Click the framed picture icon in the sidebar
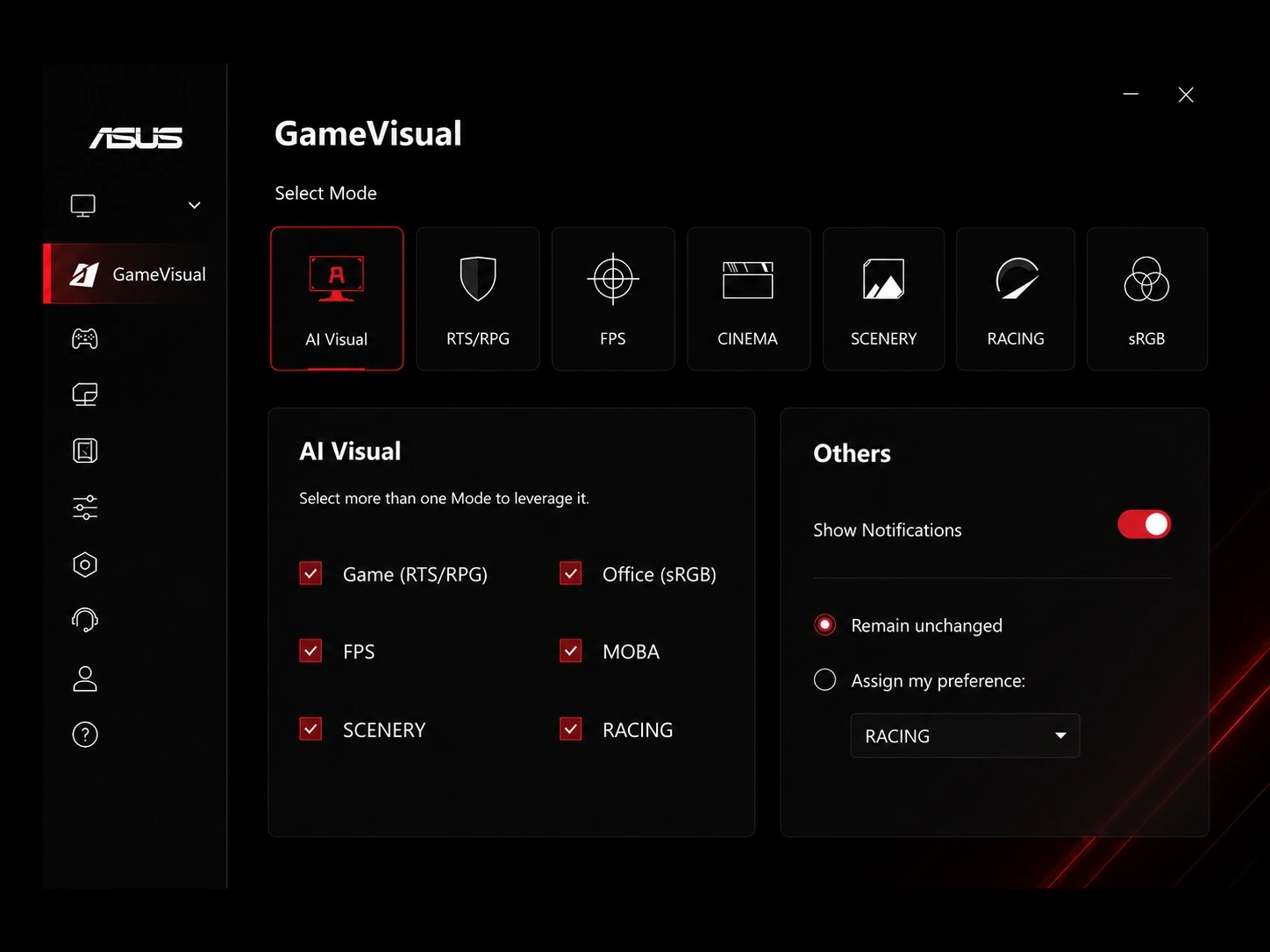Image resolution: width=1270 pixels, height=952 pixels. pyautogui.click(x=85, y=451)
